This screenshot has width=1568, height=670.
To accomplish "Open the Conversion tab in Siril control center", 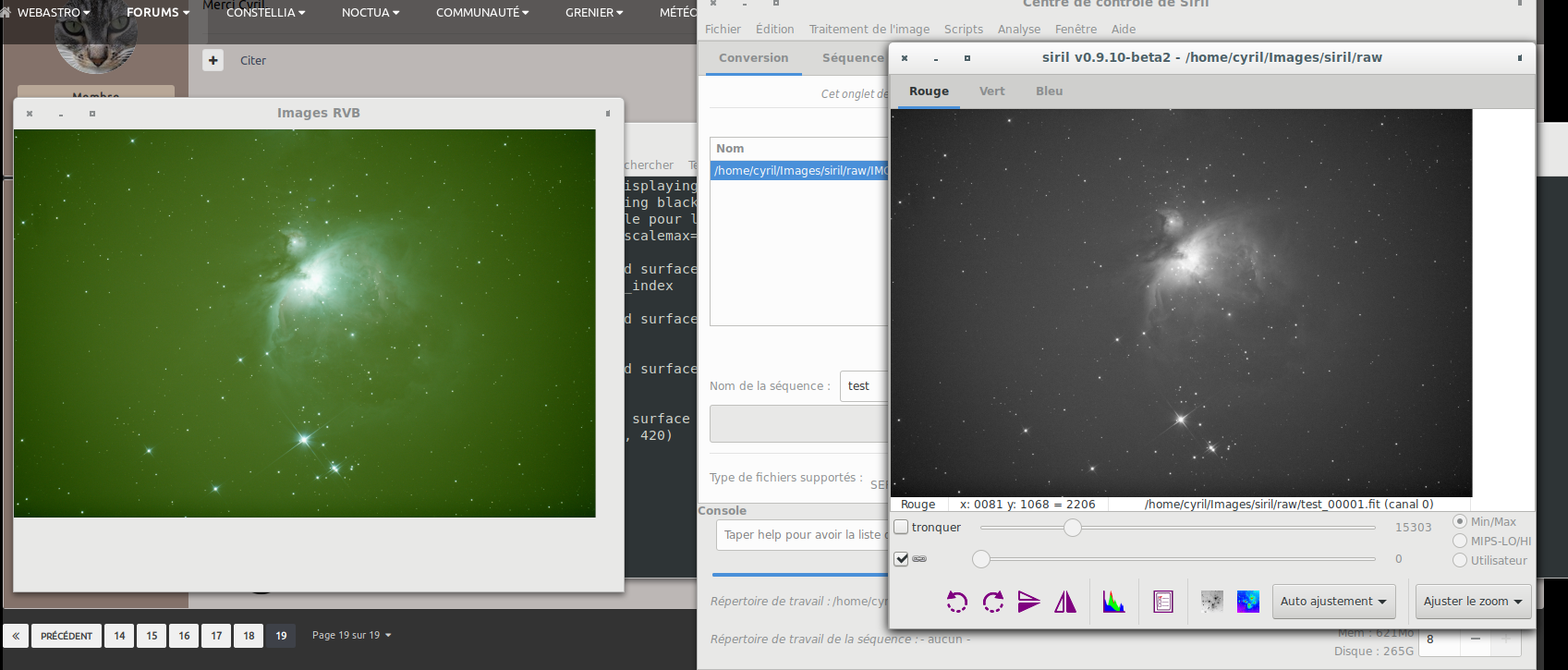I will [x=753, y=58].
